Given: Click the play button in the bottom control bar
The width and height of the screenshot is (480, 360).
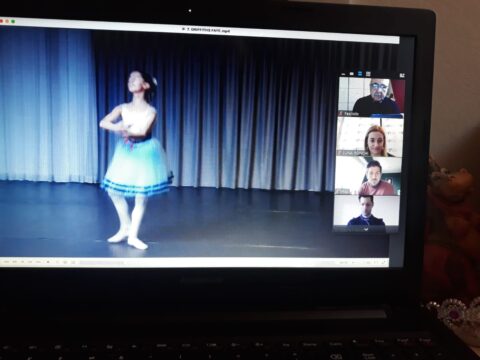Looking at the screenshot, I should pos(48,262).
